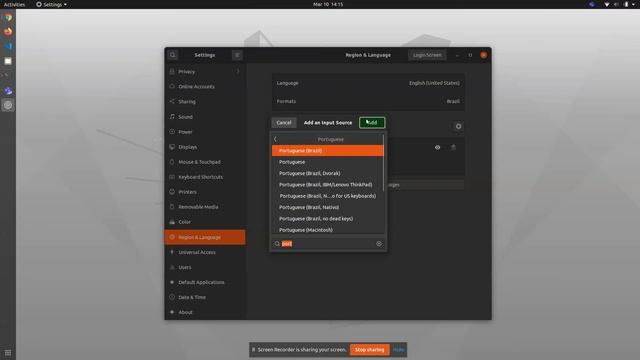
Task: Click the input source search field
Action: 328,244
